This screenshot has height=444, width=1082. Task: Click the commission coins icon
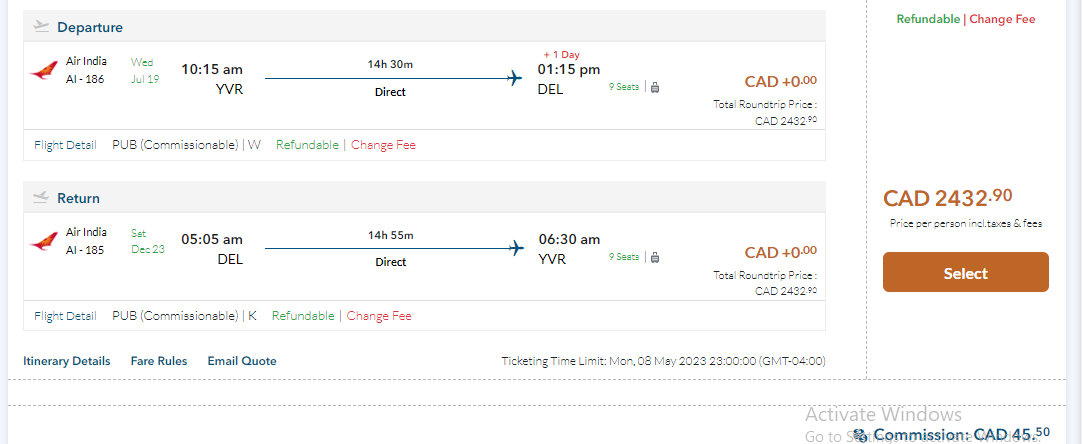tap(860, 434)
